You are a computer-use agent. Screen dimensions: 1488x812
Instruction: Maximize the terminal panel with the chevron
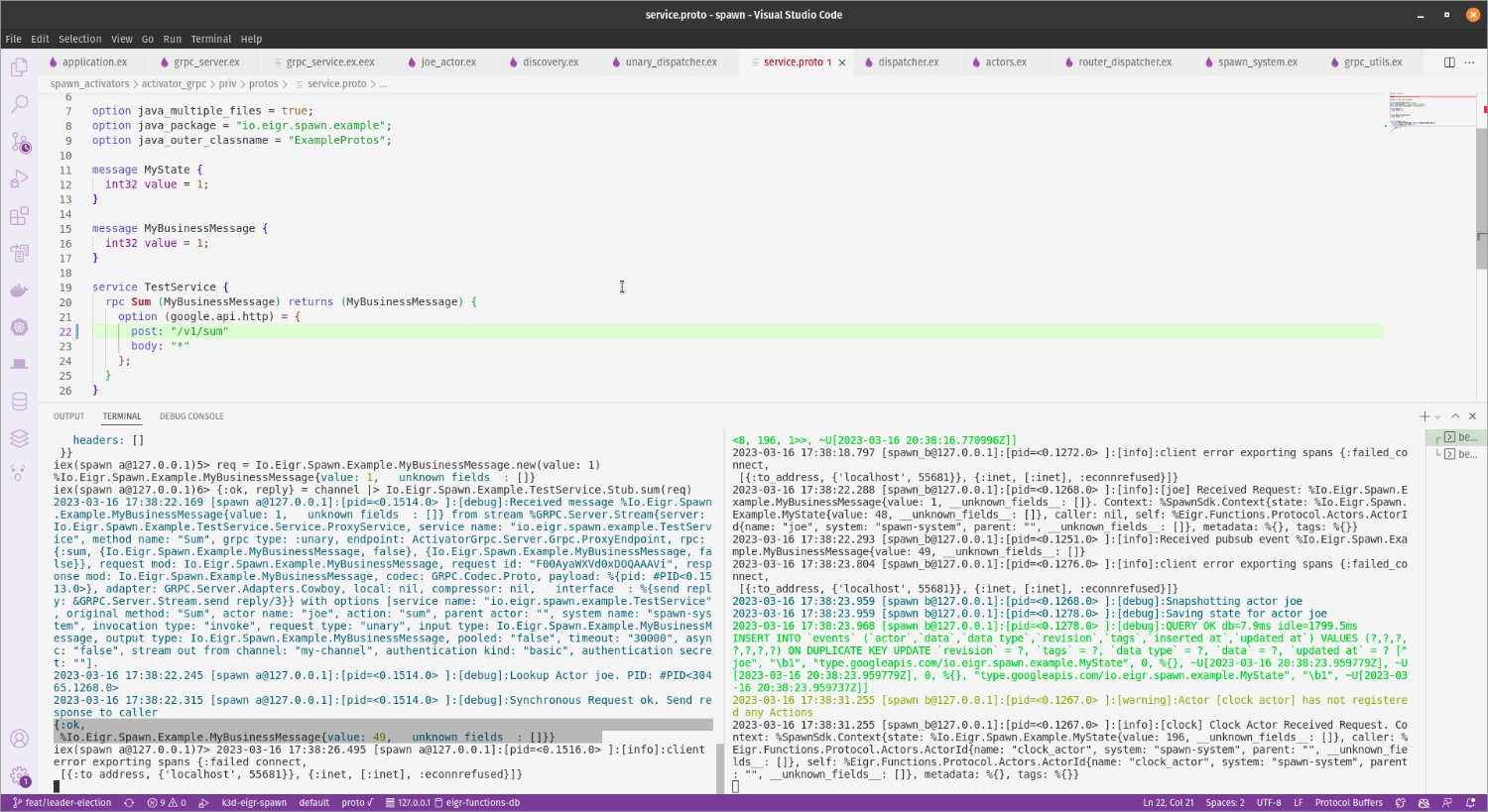tap(1455, 416)
